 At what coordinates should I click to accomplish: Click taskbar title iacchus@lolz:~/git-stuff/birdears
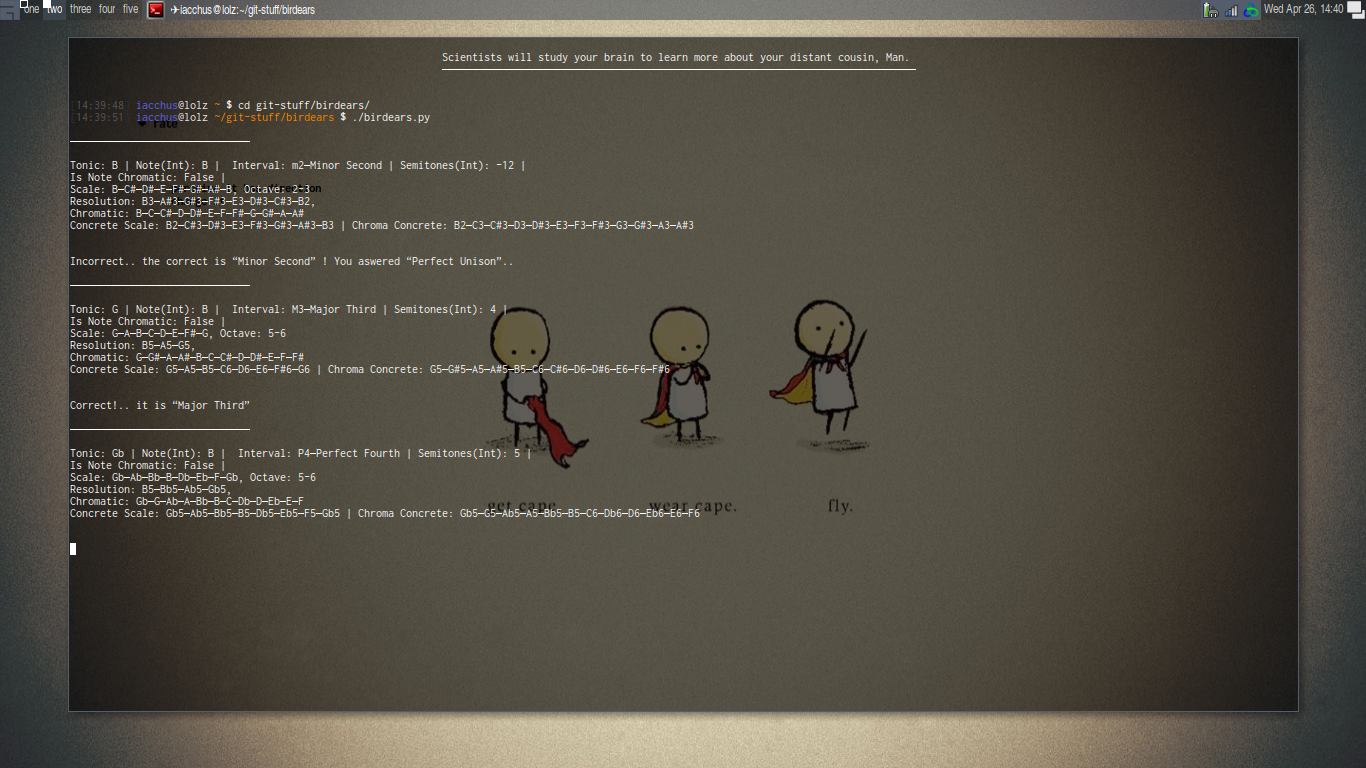pyautogui.click(x=244, y=10)
